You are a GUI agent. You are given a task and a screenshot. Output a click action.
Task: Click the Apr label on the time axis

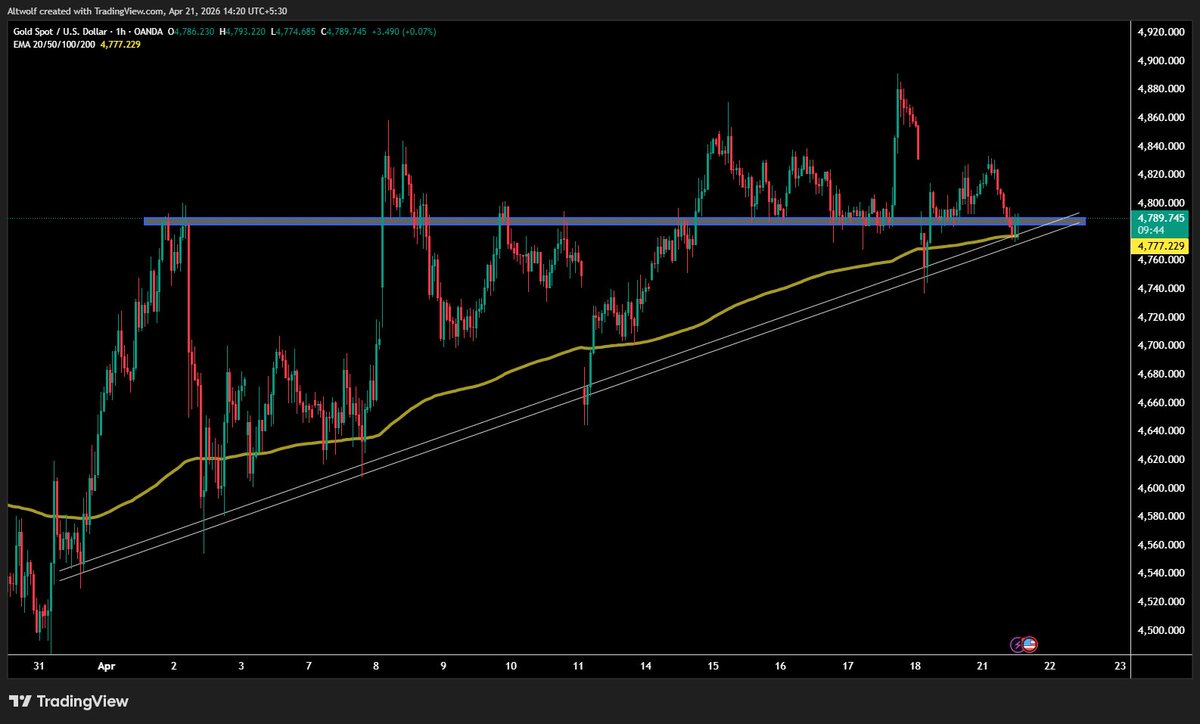point(106,666)
